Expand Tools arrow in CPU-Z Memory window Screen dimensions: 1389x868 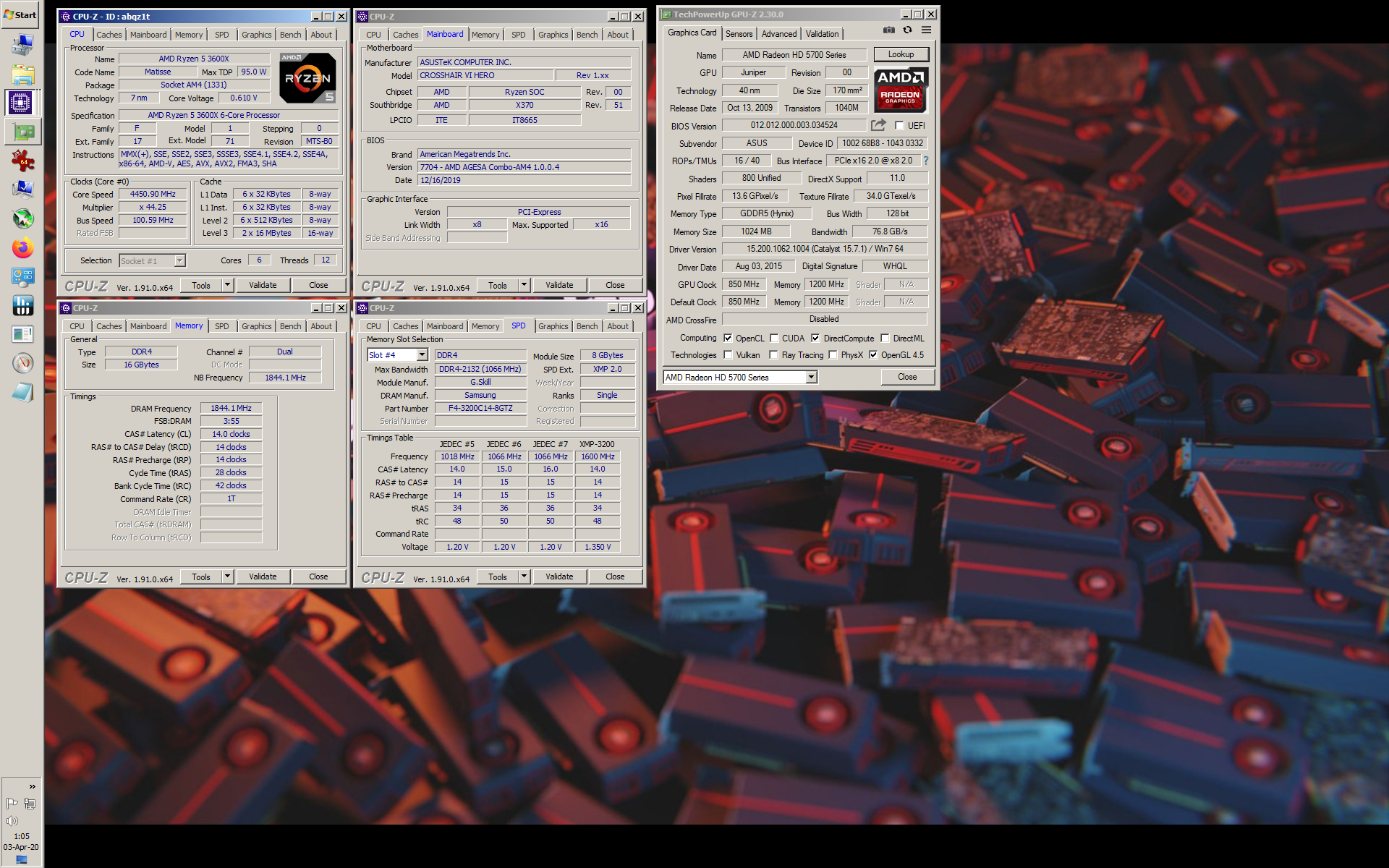point(227,576)
